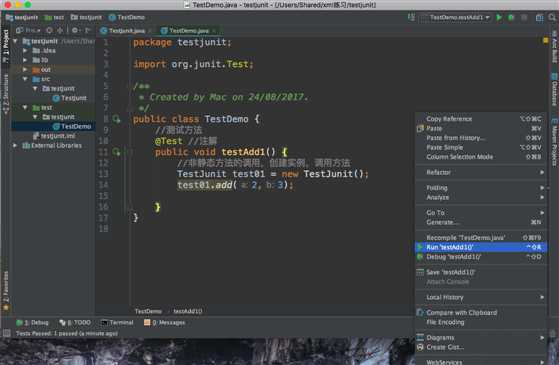Collapse the root testjunit project node
Image resolution: width=559 pixels, height=365 pixels.
pos(15,41)
